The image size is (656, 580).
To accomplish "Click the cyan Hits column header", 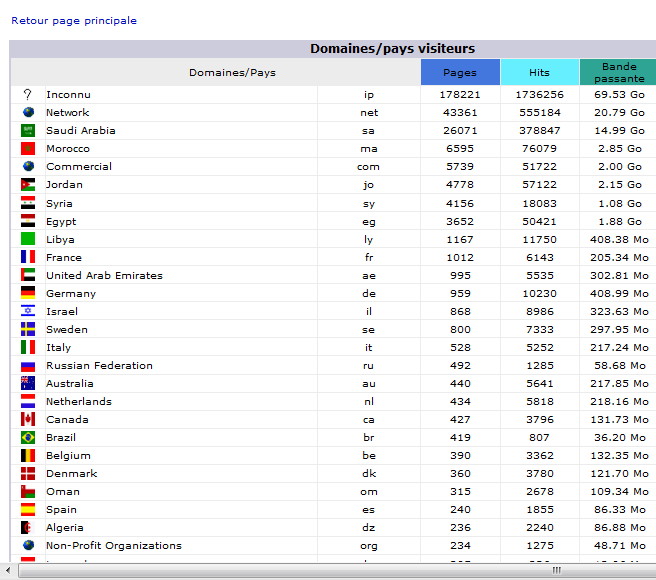I will (x=540, y=72).
